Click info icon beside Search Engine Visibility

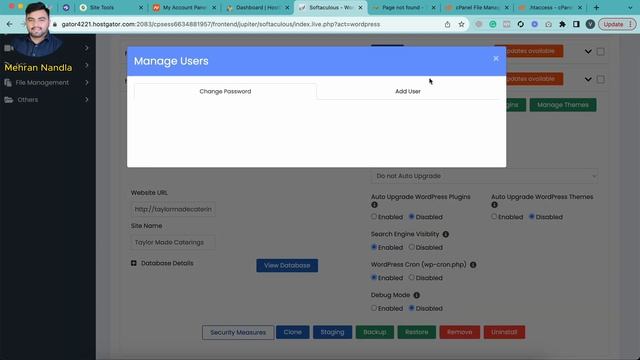pyautogui.click(x=446, y=234)
